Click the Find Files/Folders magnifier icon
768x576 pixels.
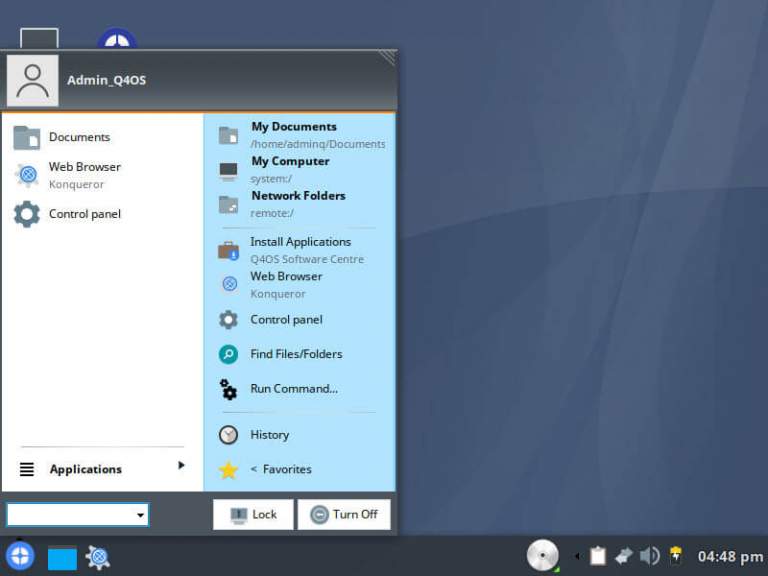coord(228,354)
